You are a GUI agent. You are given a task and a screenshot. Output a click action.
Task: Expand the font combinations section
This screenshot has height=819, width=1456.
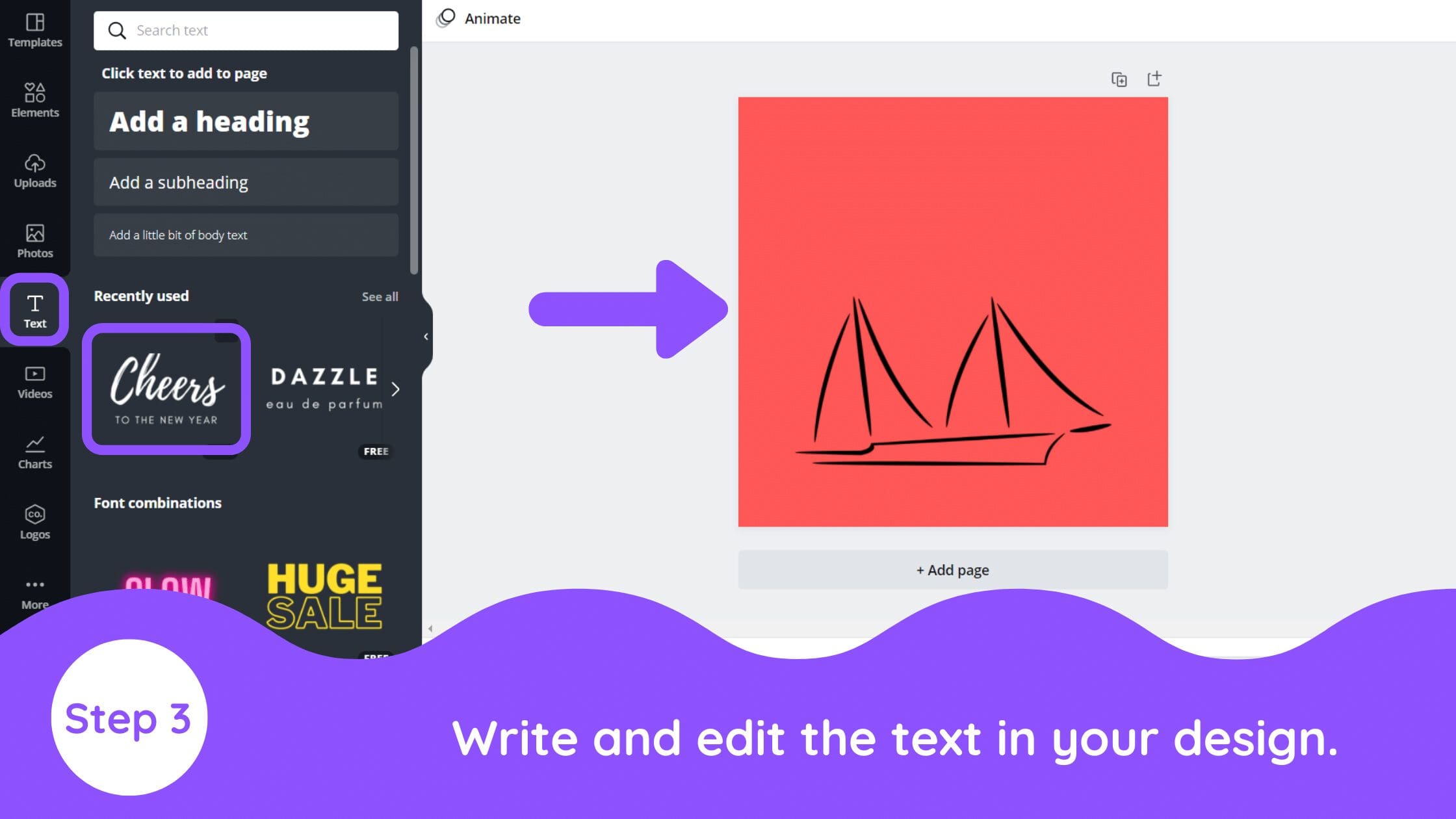(x=157, y=502)
